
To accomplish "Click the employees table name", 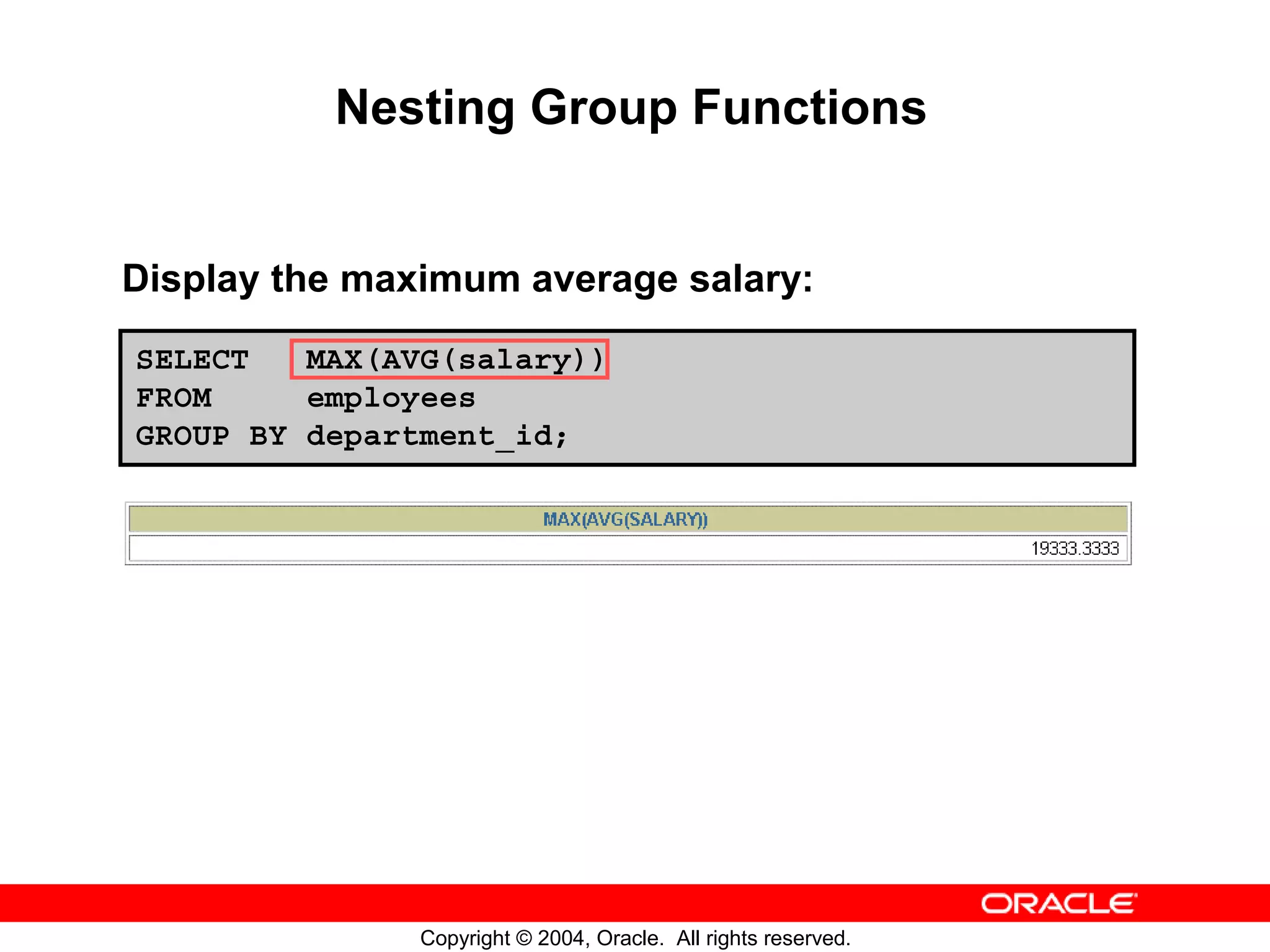I will [x=391, y=398].
